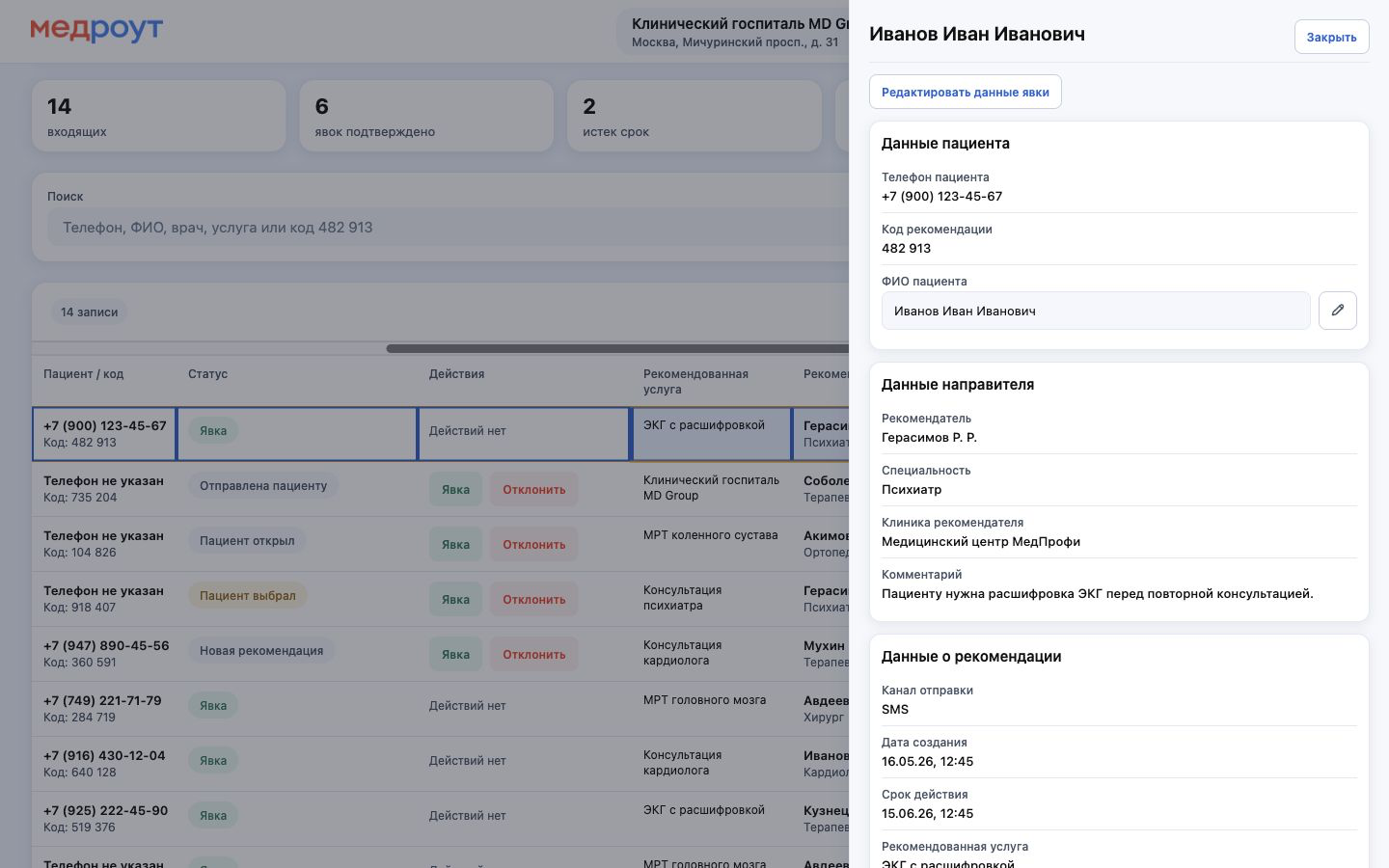1389x868 pixels.
Task: Close the patient details panel
Action: pyautogui.click(x=1331, y=37)
